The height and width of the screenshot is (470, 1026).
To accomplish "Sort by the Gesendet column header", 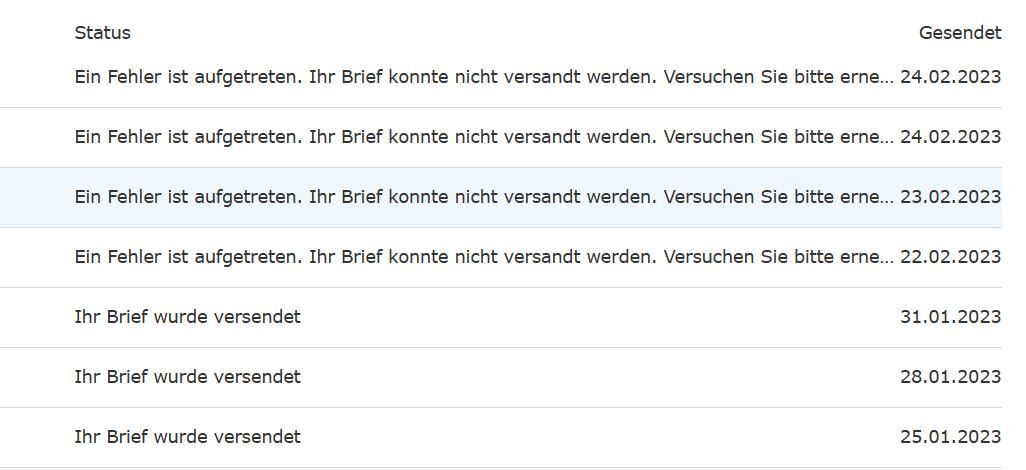I will (x=959, y=33).
